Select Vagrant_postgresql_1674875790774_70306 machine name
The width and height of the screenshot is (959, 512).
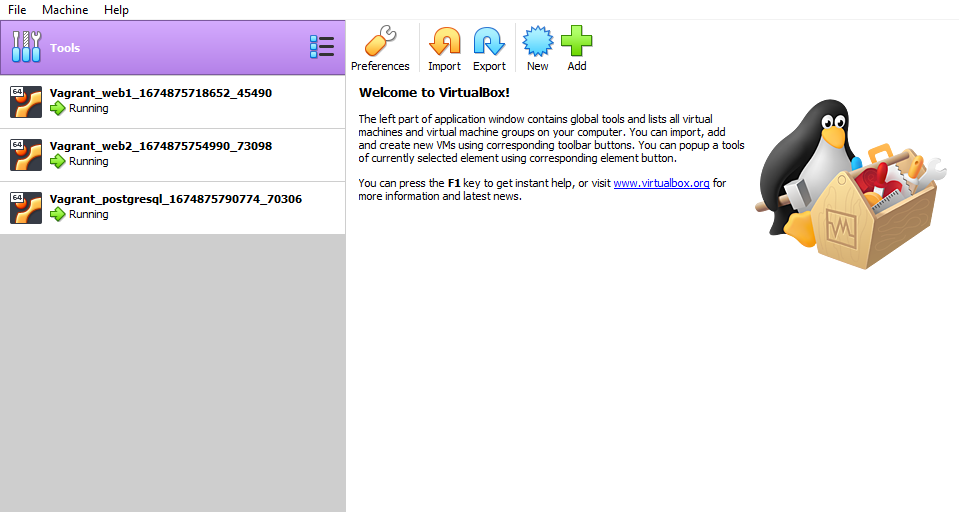[176, 199]
